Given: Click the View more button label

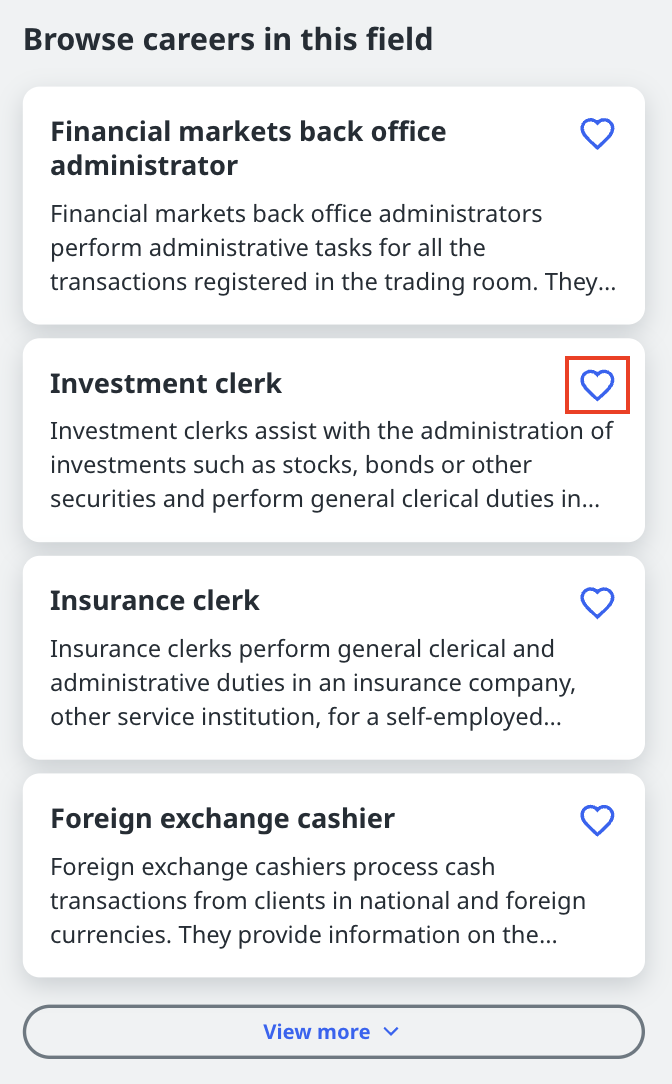Looking at the screenshot, I should coord(316,1032).
